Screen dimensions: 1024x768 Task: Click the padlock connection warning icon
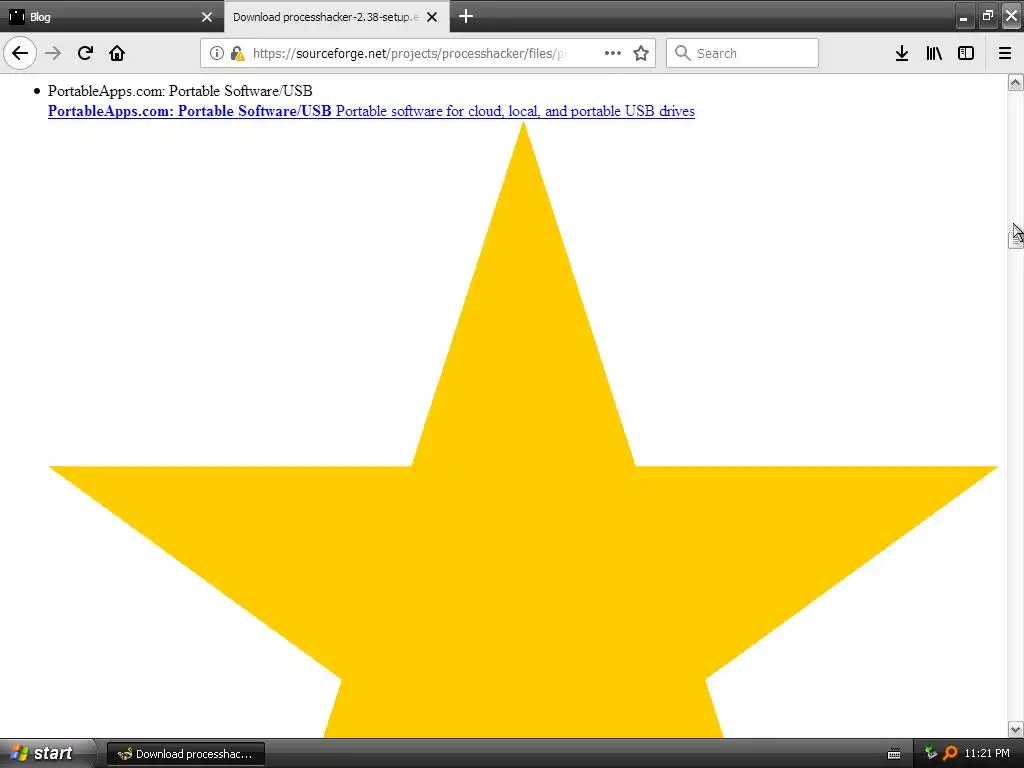237,53
